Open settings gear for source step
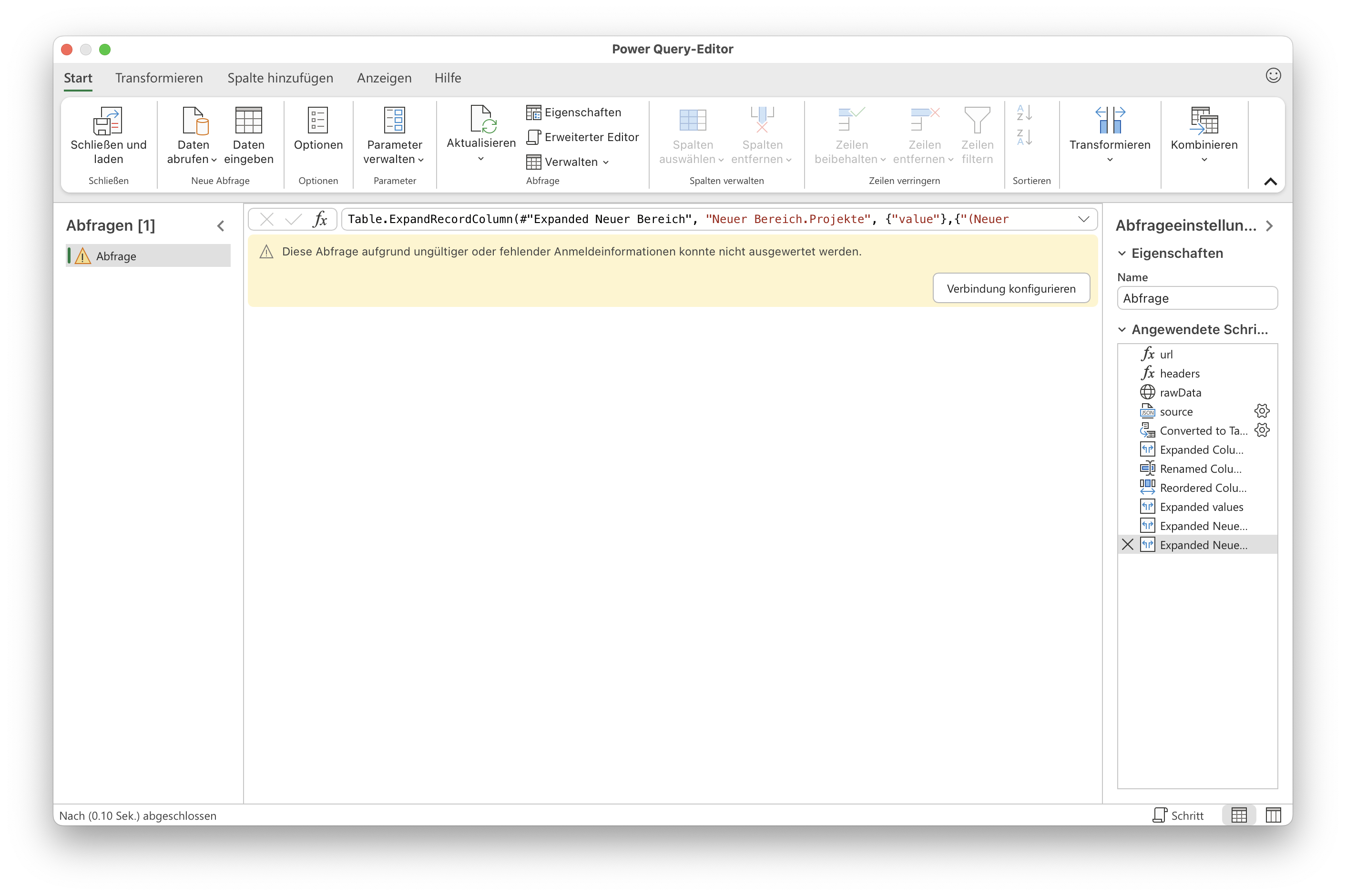This screenshot has height=896, width=1346. pyautogui.click(x=1262, y=411)
